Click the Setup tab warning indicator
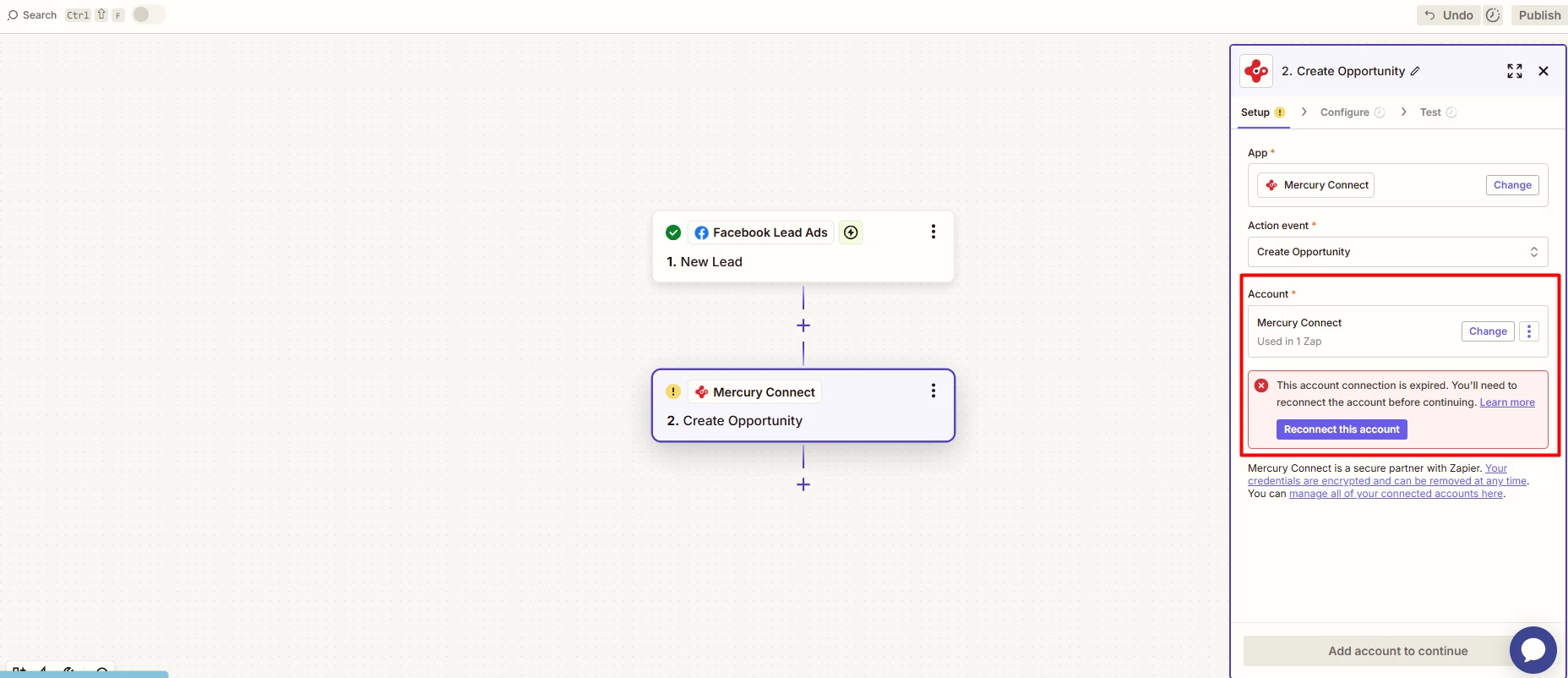 [1280, 112]
